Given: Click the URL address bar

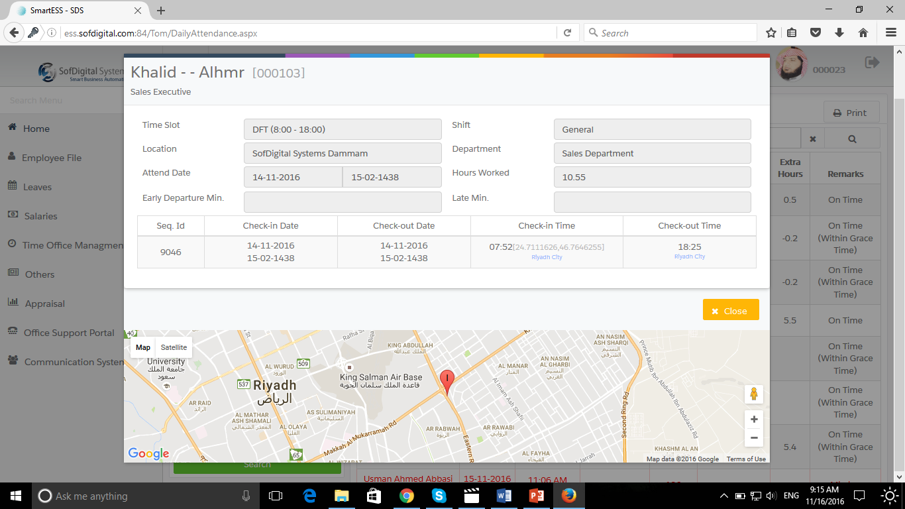Looking at the screenshot, I should (309, 33).
